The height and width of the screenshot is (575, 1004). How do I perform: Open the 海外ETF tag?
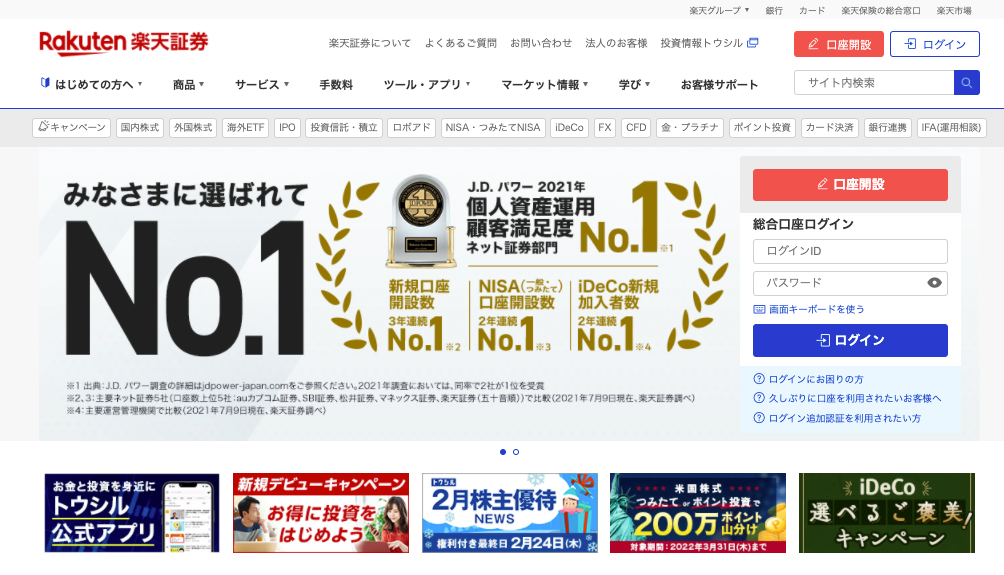(245, 127)
